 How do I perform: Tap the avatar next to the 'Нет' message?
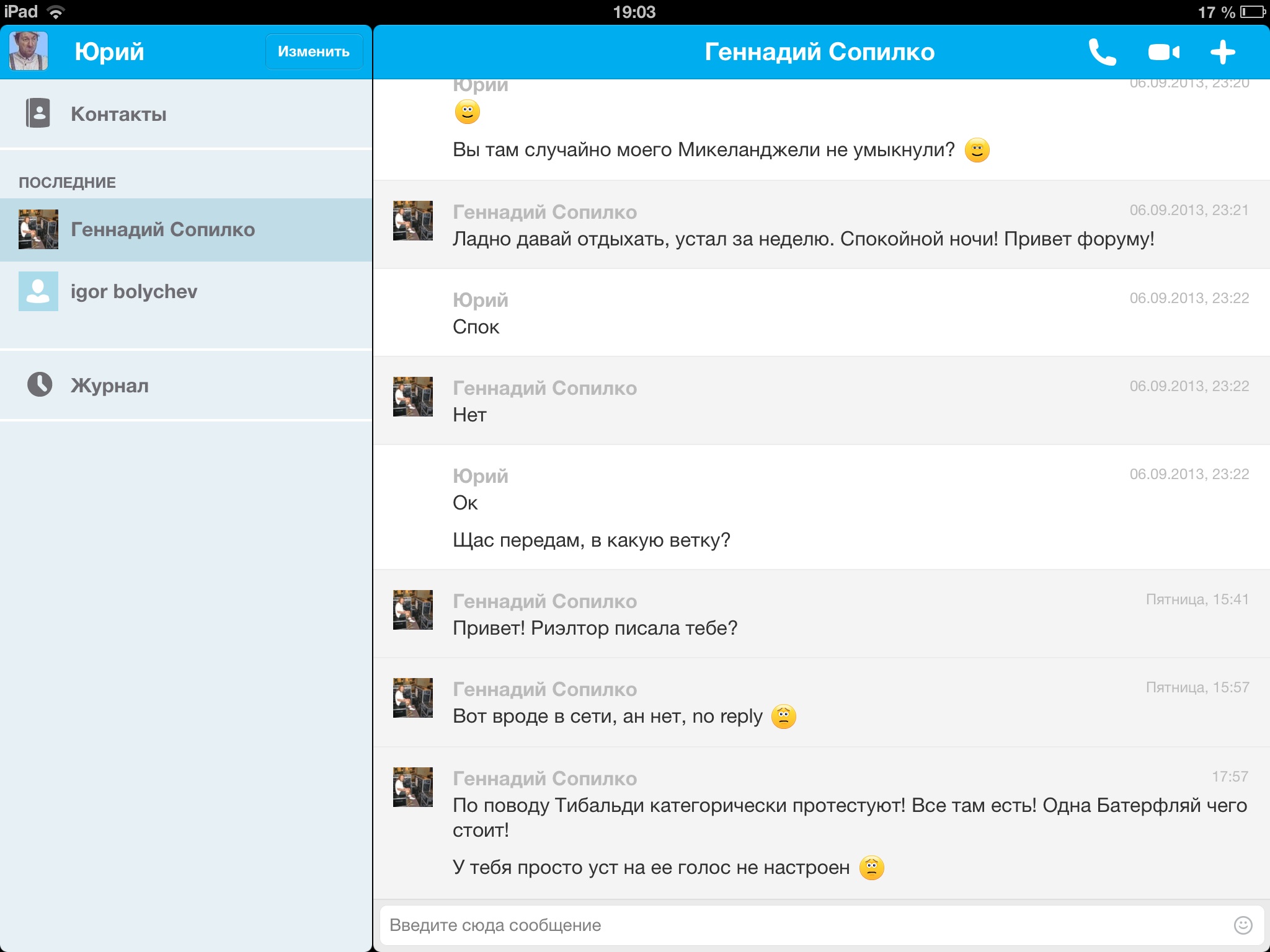[x=413, y=397]
